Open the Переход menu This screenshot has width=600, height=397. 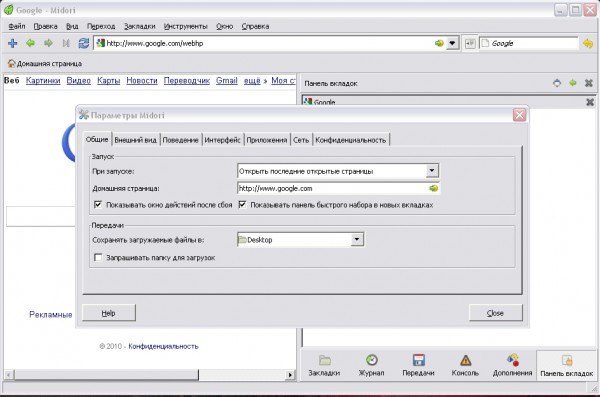(x=101, y=26)
